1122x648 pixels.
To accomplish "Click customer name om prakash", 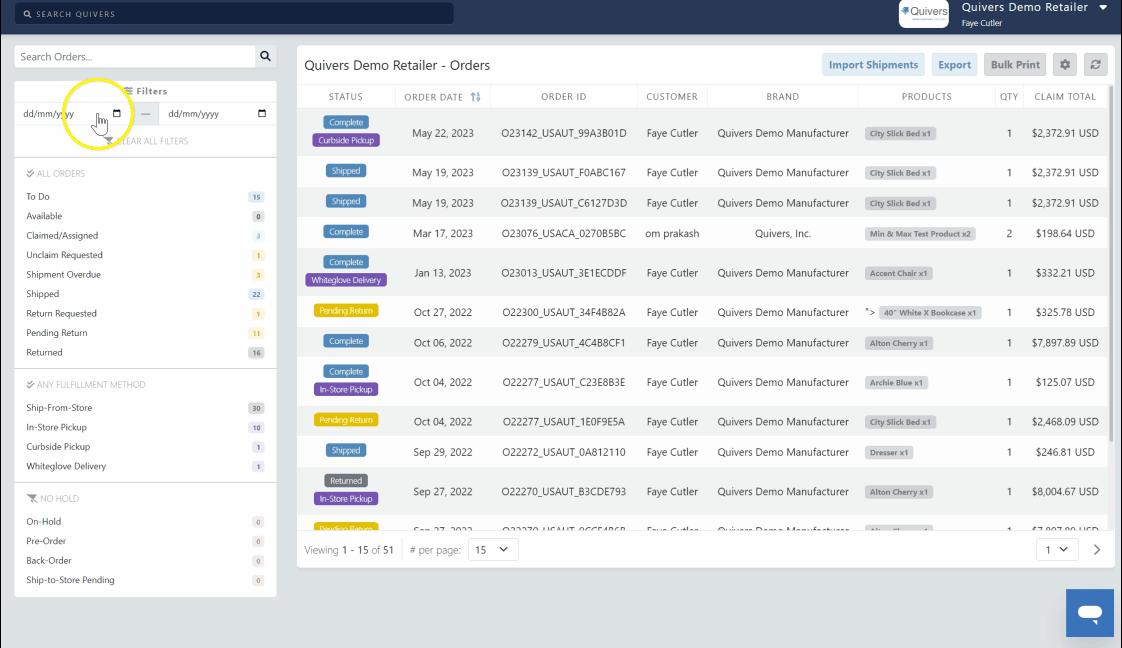I will (672, 233).
